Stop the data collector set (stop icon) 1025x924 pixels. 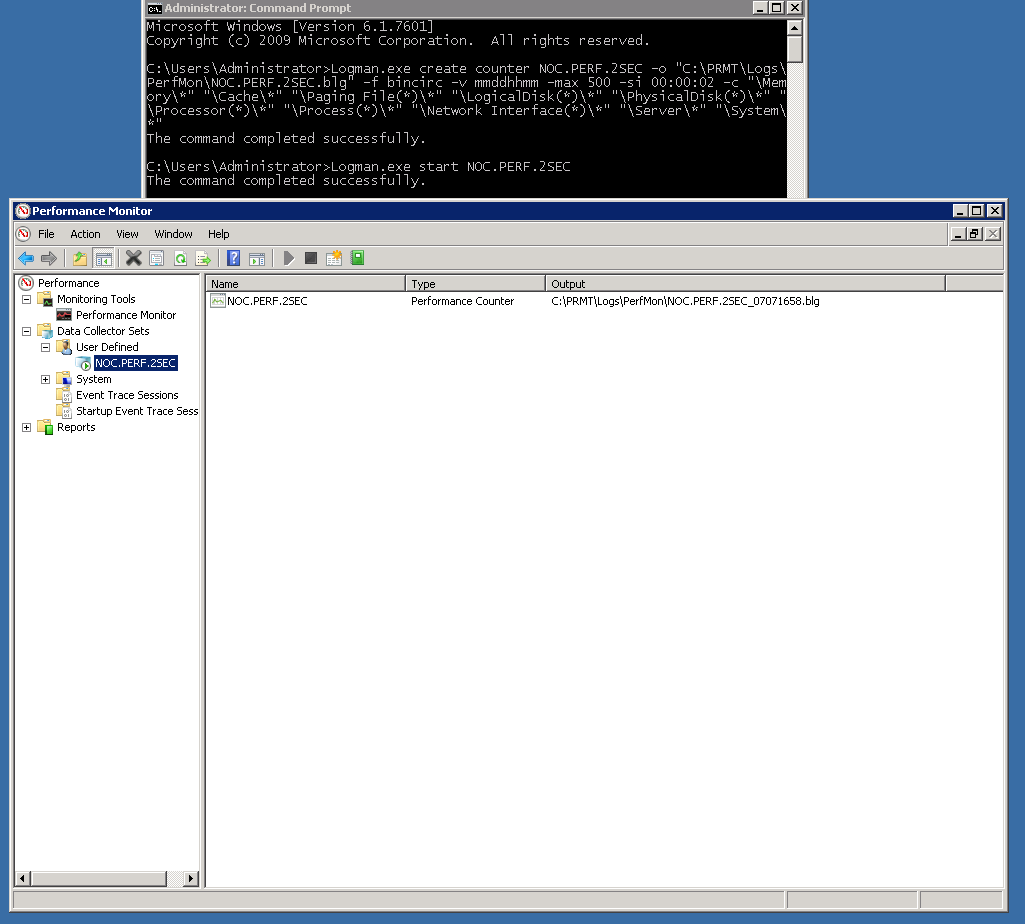coord(311,258)
